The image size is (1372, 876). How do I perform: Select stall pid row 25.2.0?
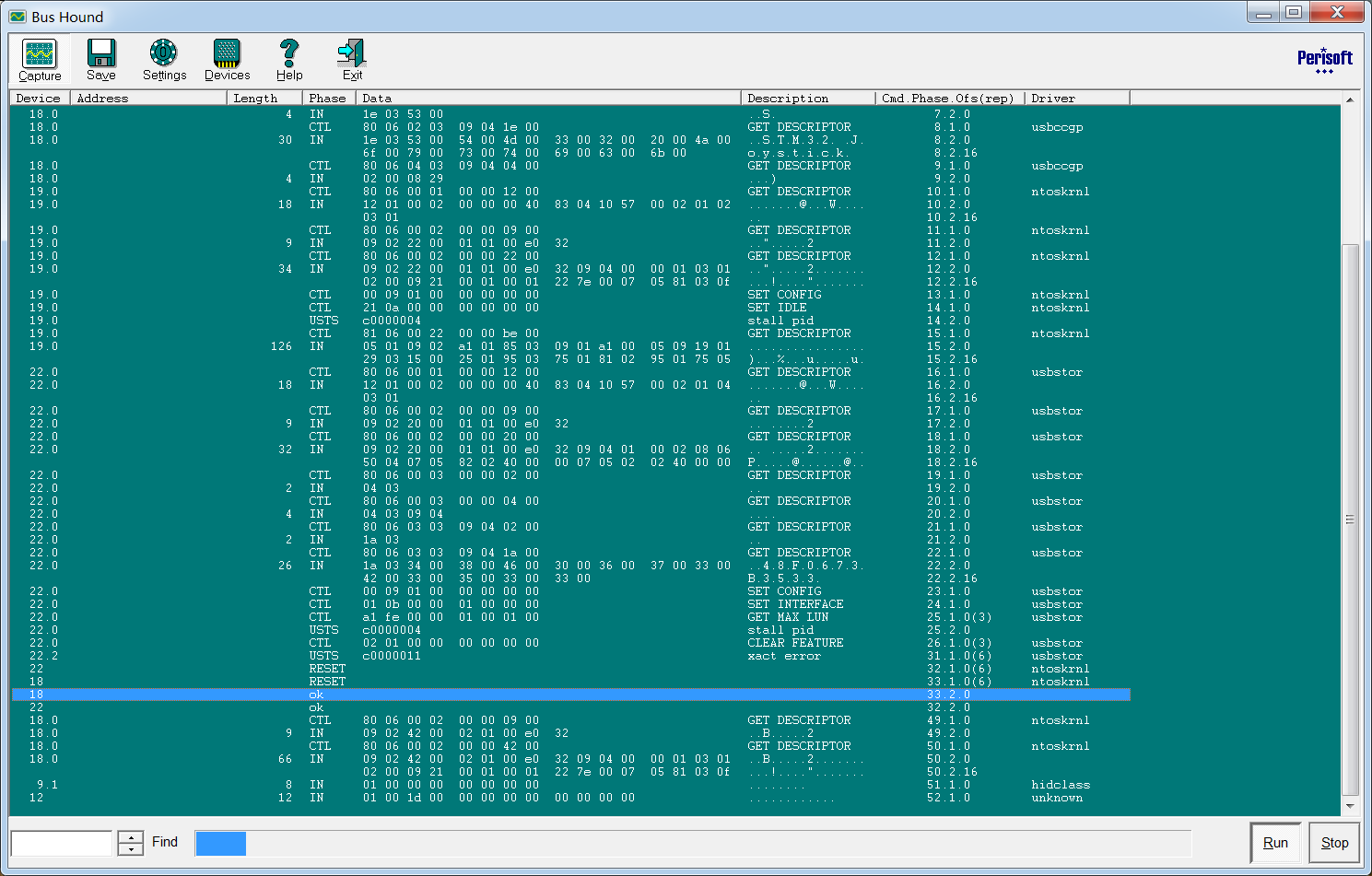point(570,630)
